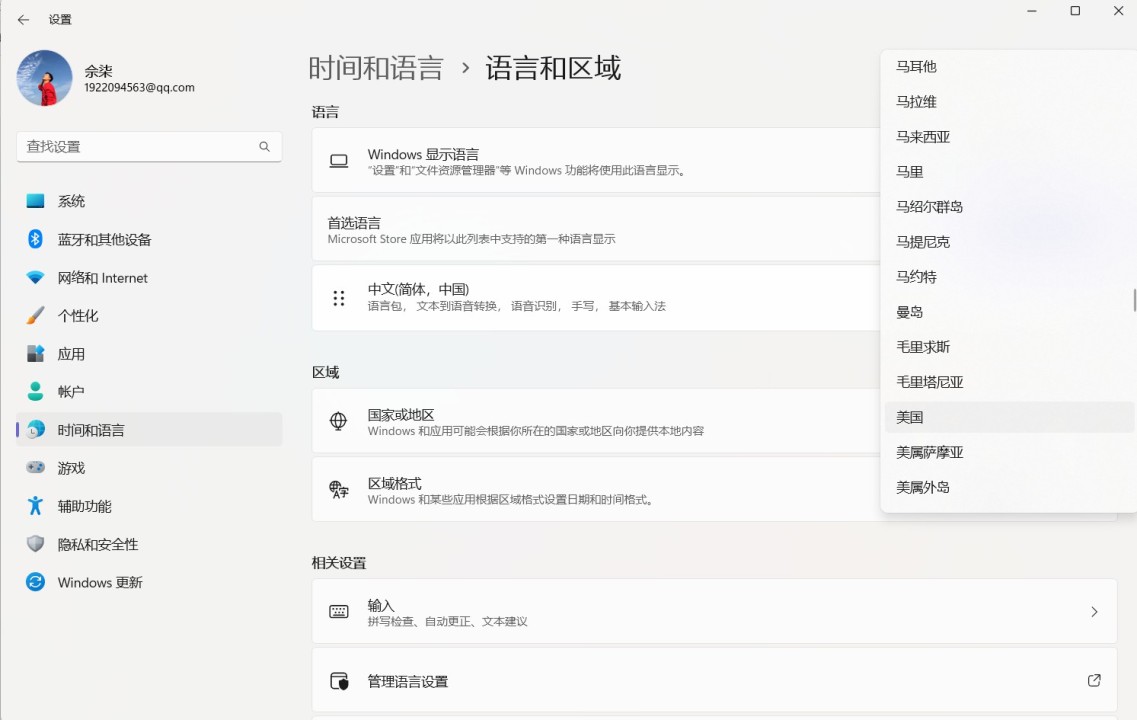Viewport: 1137px width, 720px height.
Task: Click the 管理语言设置 shield icon
Action: click(x=339, y=681)
